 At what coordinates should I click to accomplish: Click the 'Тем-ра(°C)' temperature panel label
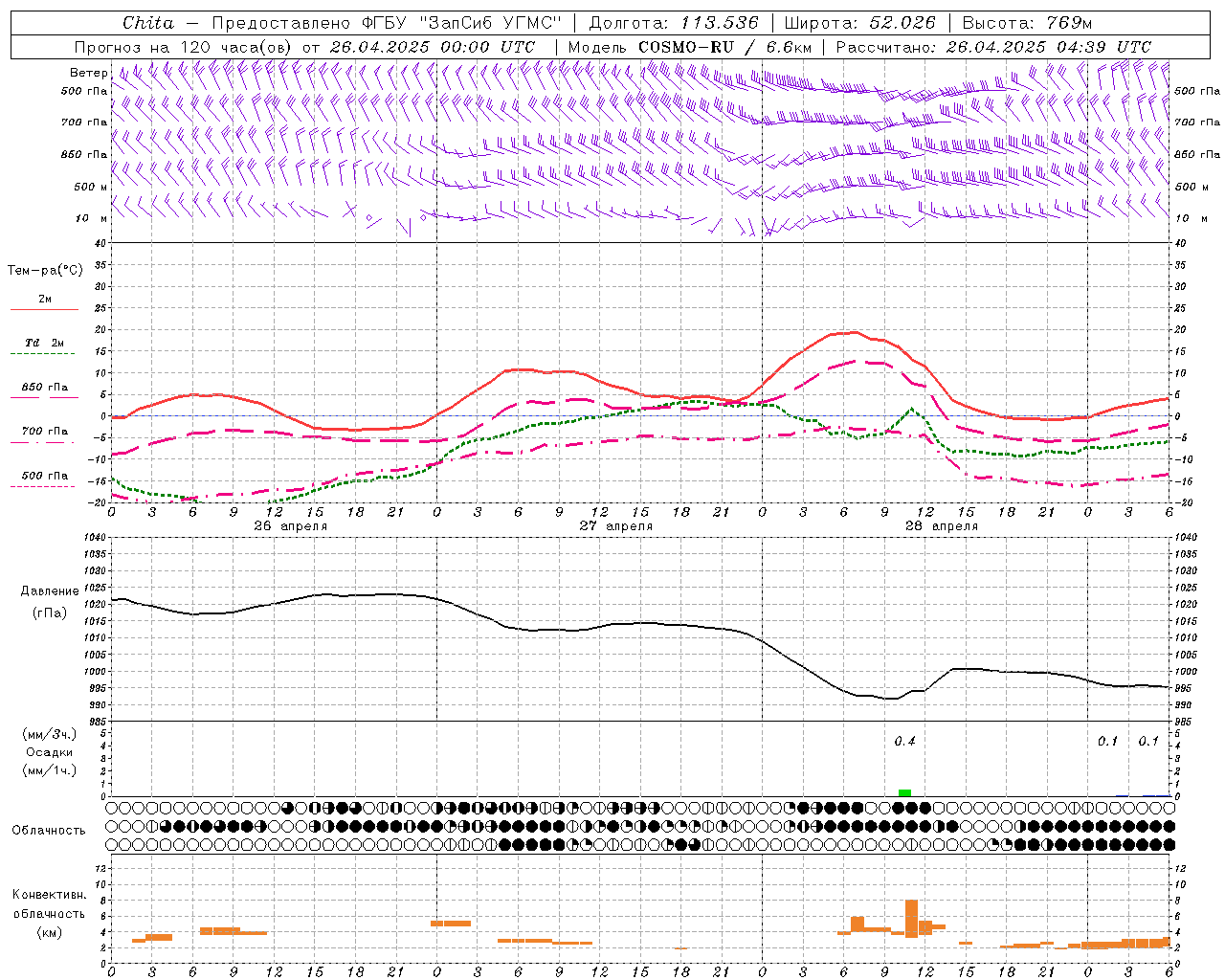click(x=45, y=271)
